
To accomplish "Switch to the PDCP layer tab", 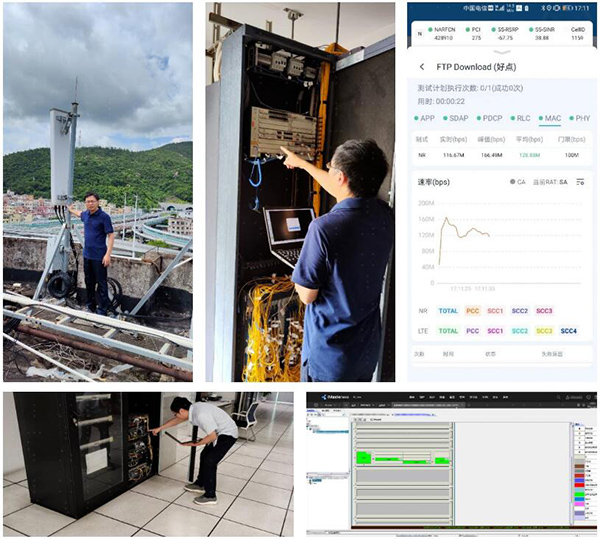I will pos(490,118).
